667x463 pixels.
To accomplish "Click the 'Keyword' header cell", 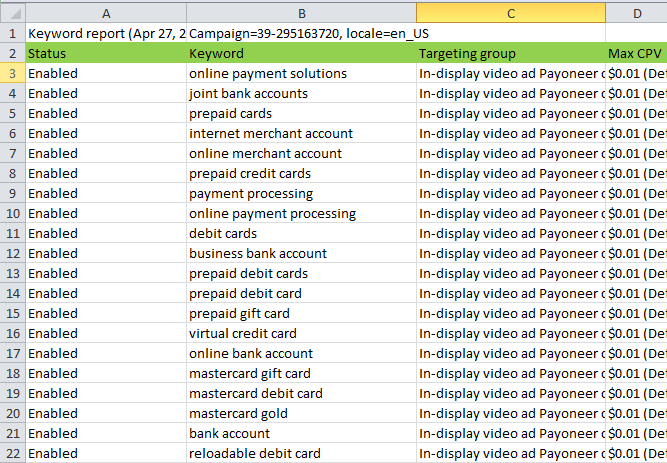I will (x=301, y=53).
